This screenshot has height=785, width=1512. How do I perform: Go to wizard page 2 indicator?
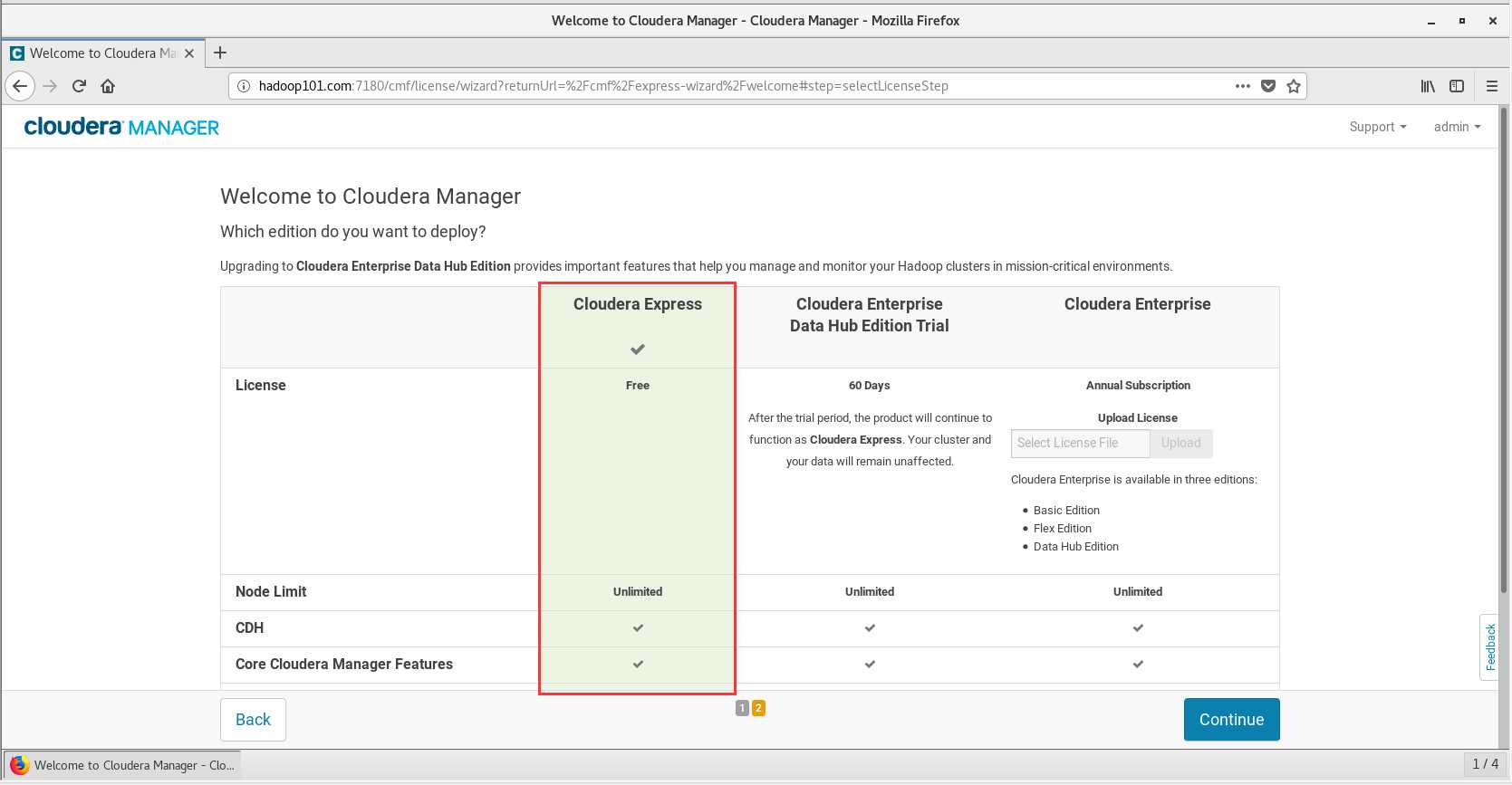(758, 708)
